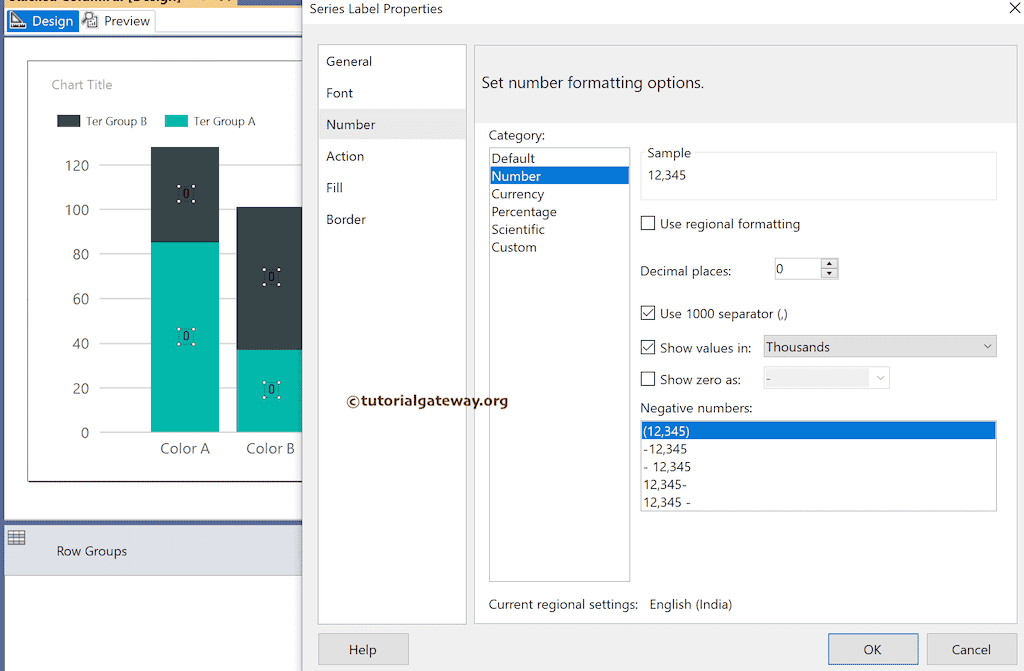Select the Font properties page
Viewport: 1024px width, 671px height.
click(x=339, y=93)
